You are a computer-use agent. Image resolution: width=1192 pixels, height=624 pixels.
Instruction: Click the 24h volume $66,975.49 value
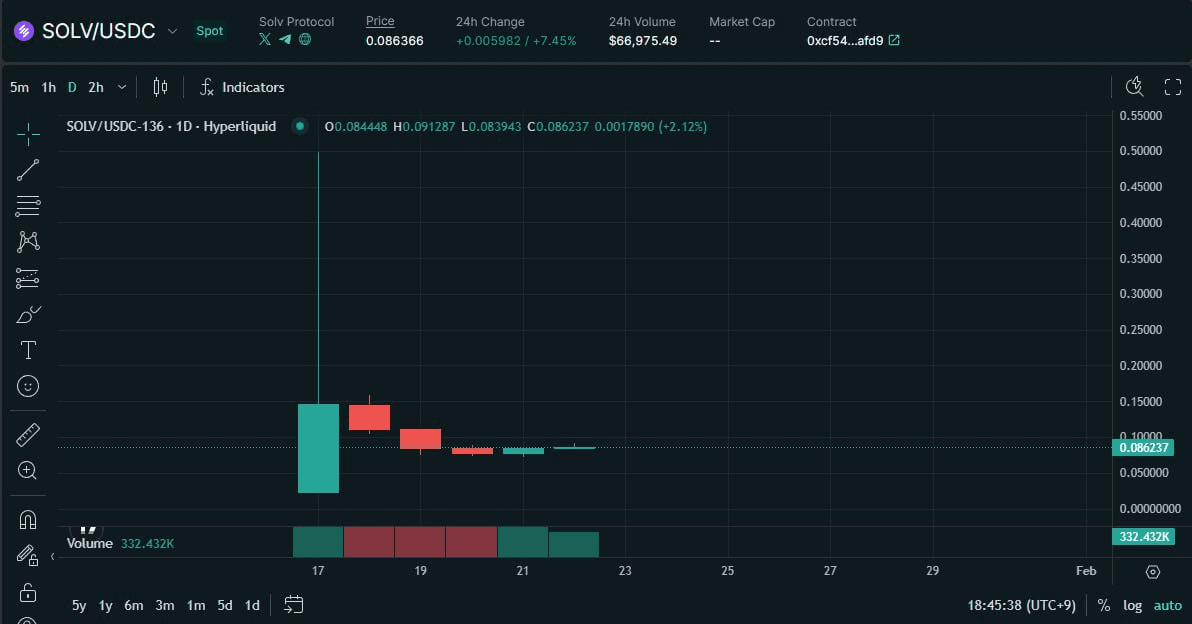642,41
